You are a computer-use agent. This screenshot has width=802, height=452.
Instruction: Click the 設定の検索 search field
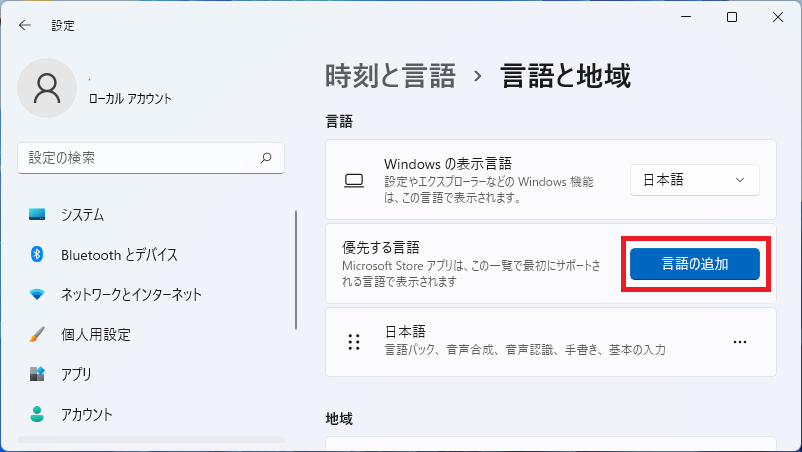pyautogui.click(x=151, y=158)
